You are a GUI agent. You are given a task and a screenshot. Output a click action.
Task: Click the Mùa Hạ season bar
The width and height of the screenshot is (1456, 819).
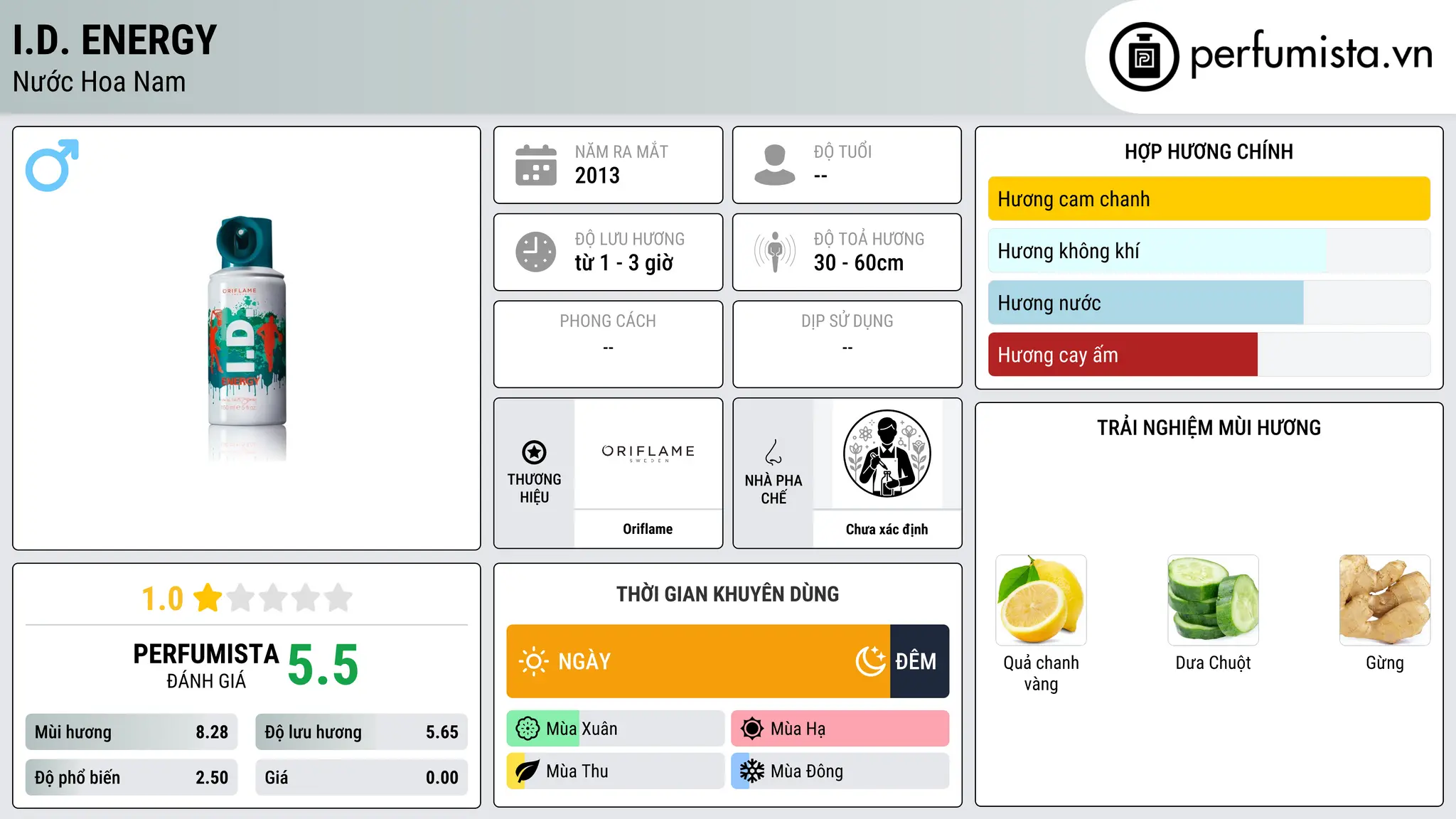(840, 729)
